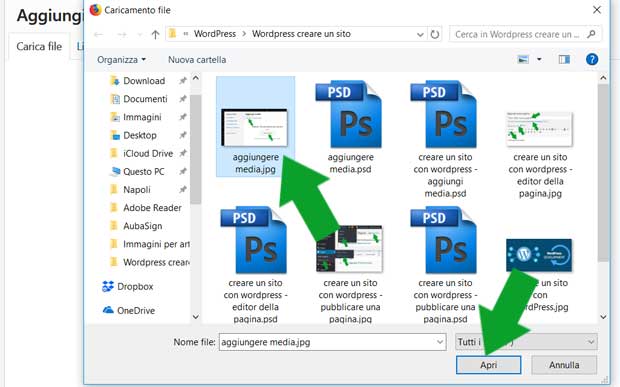Click the search magnifier icon

(591, 34)
